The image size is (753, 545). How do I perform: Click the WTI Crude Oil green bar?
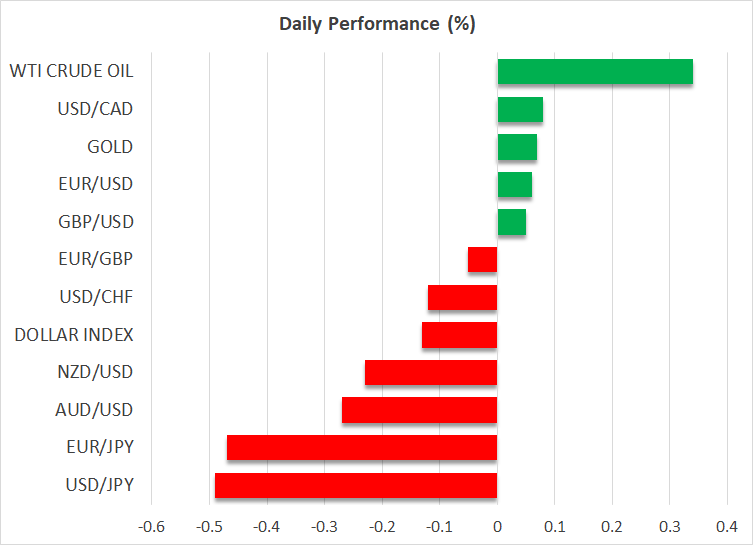click(x=595, y=72)
